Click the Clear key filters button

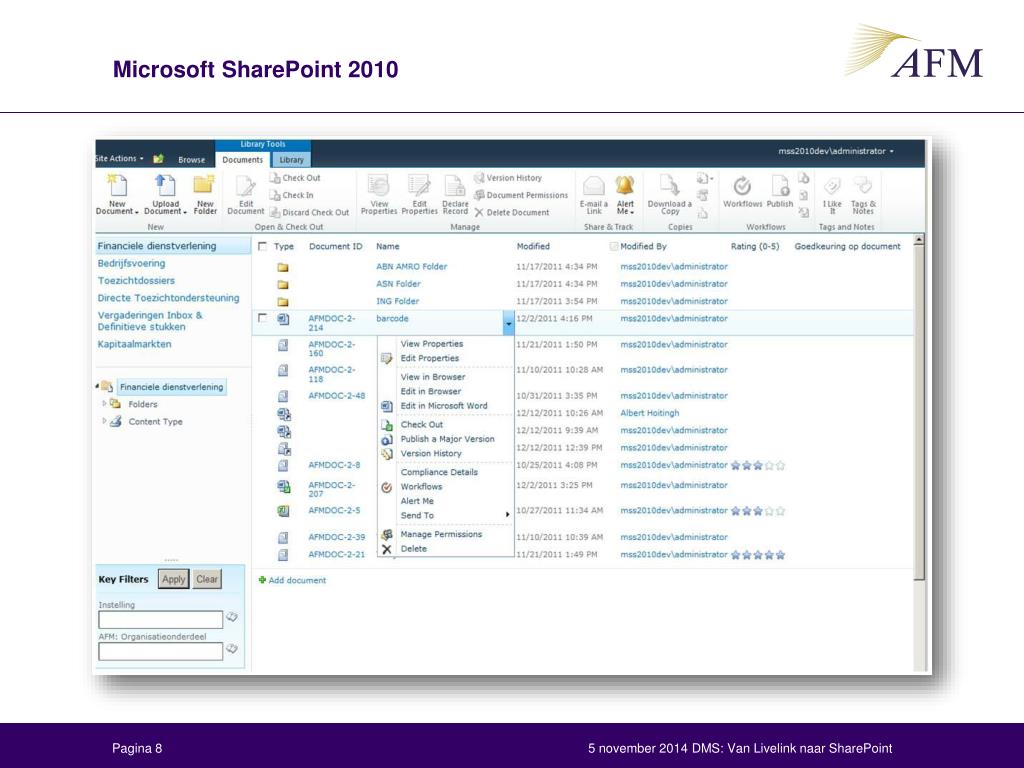(207, 579)
